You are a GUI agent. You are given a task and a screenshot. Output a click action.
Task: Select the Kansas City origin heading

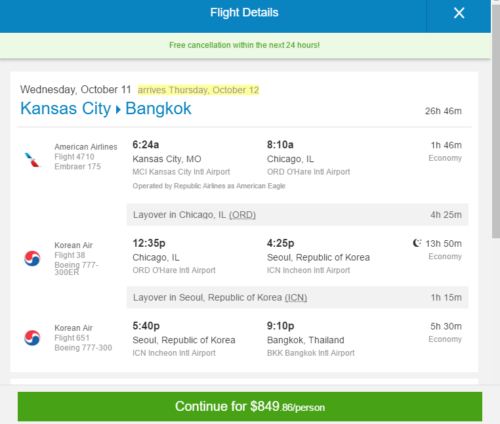tap(66, 109)
